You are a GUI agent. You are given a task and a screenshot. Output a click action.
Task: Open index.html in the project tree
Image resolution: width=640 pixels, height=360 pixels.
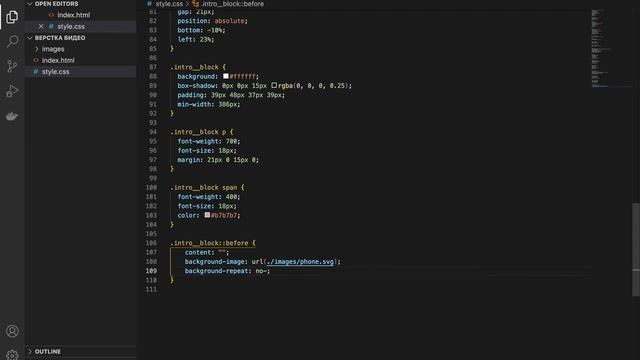point(58,60)
